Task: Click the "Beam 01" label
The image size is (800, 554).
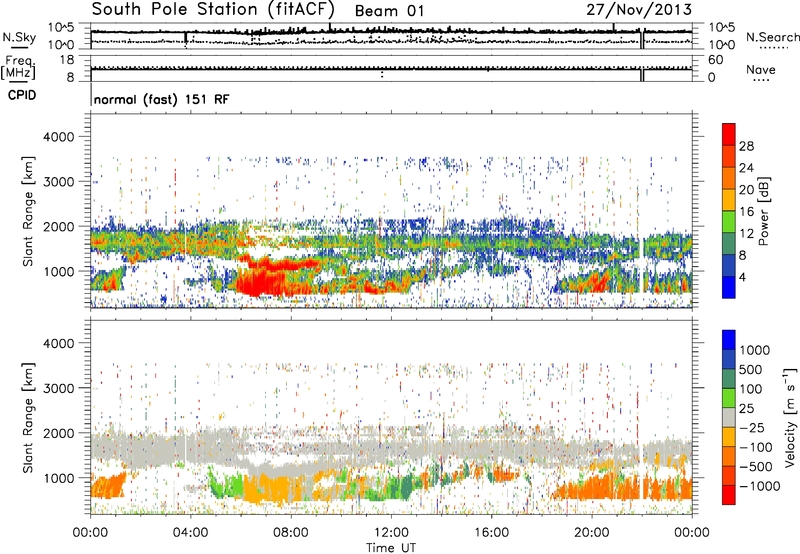Action: pyautogui.click(x=389, y=11)
